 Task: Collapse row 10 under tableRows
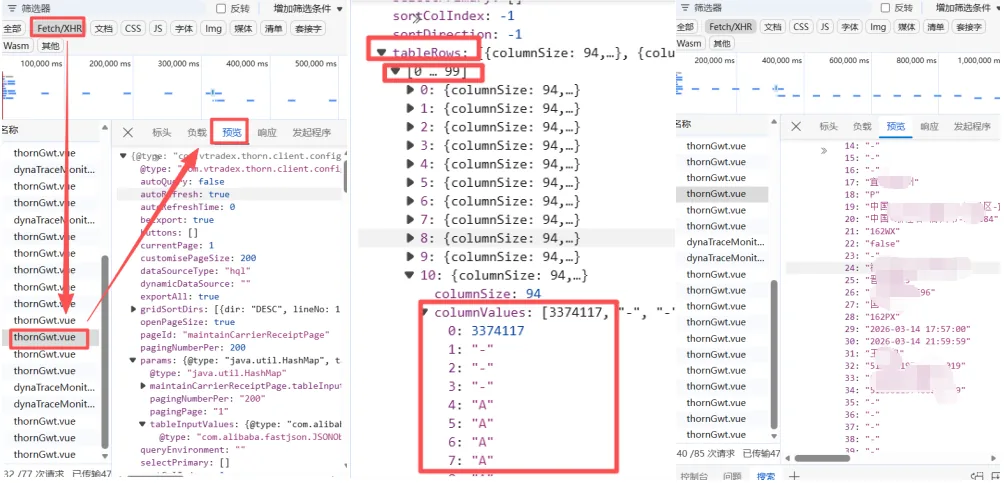410,275
